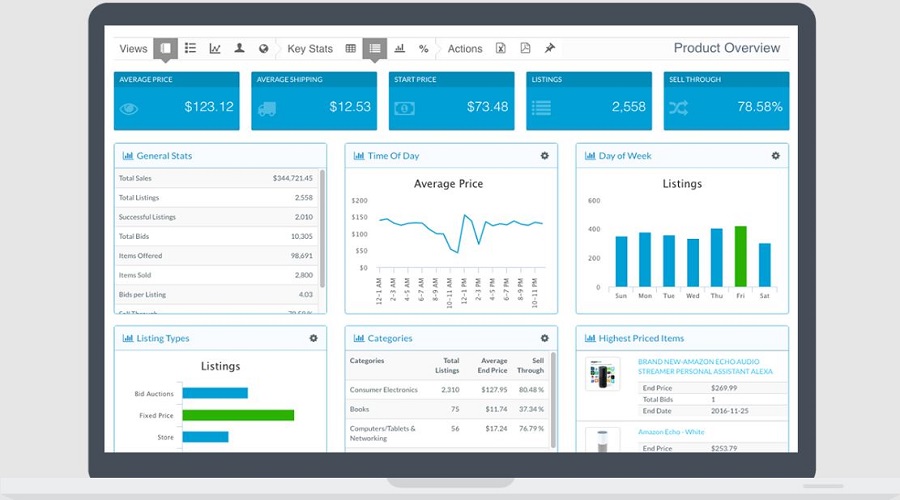The image size is (900, 500).
Task: Open Day of Week panel settings gear
Action: (775, 156)
